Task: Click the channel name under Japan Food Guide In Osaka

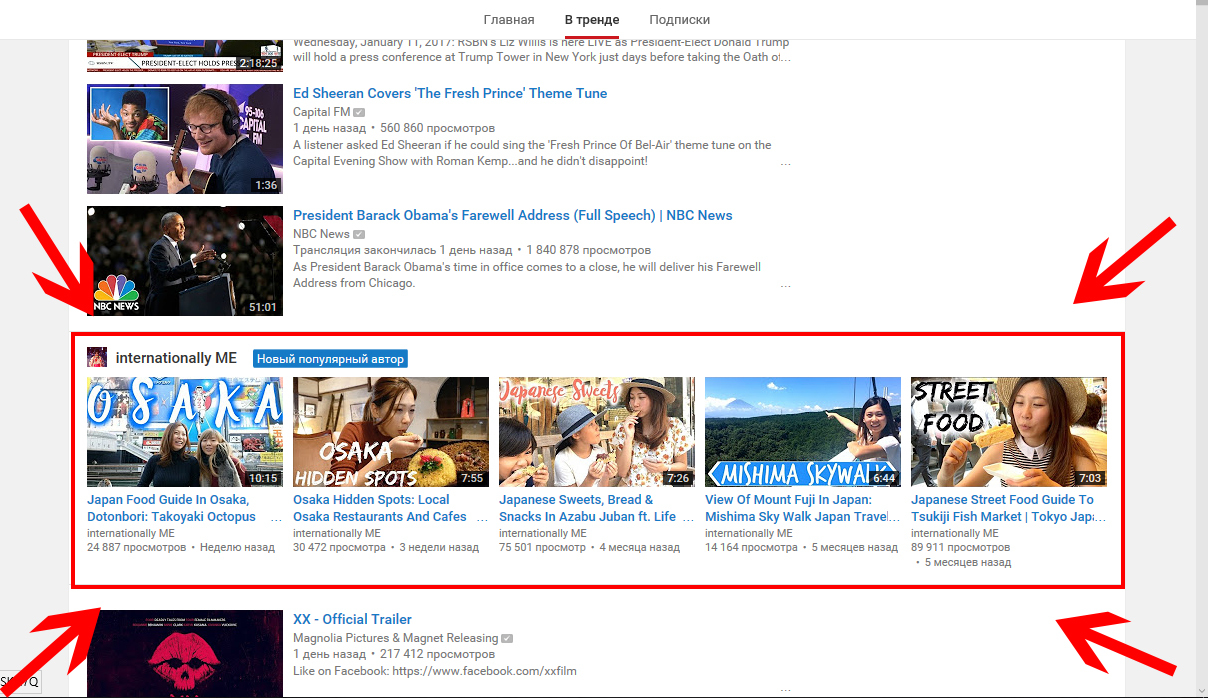Action: (x=131, y=534)
